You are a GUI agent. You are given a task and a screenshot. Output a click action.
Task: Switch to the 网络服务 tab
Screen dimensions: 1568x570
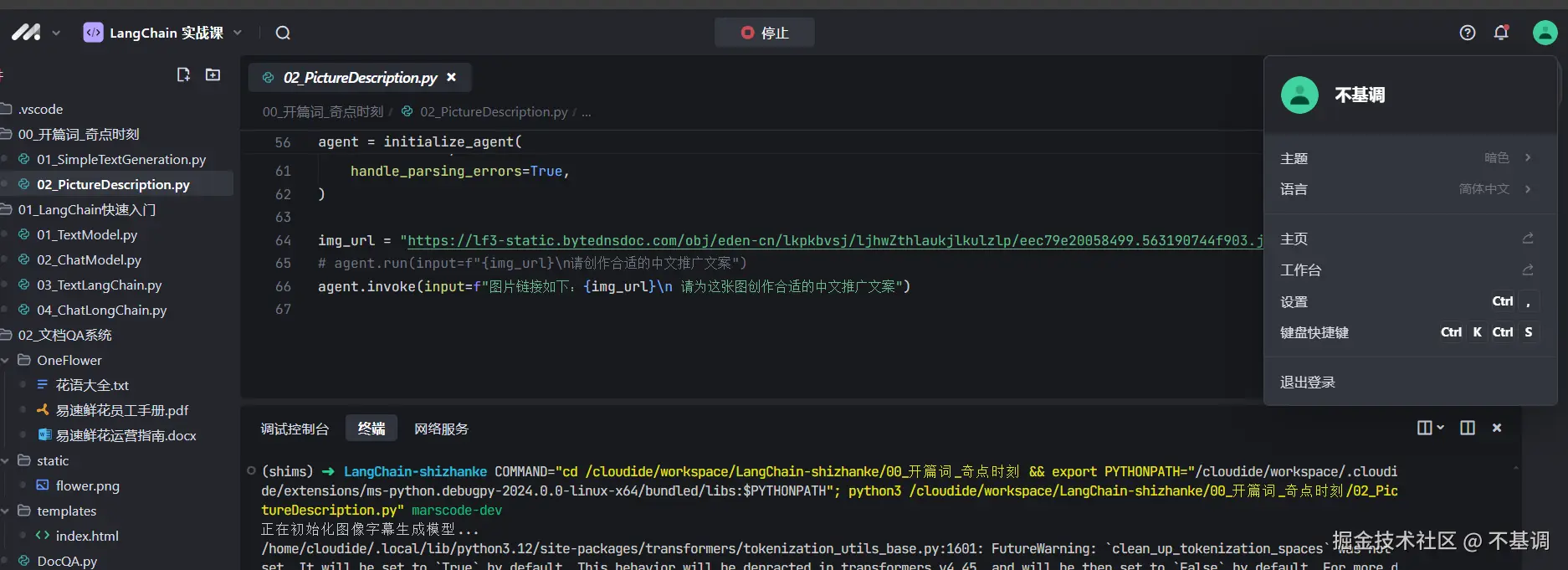(441, 429)
